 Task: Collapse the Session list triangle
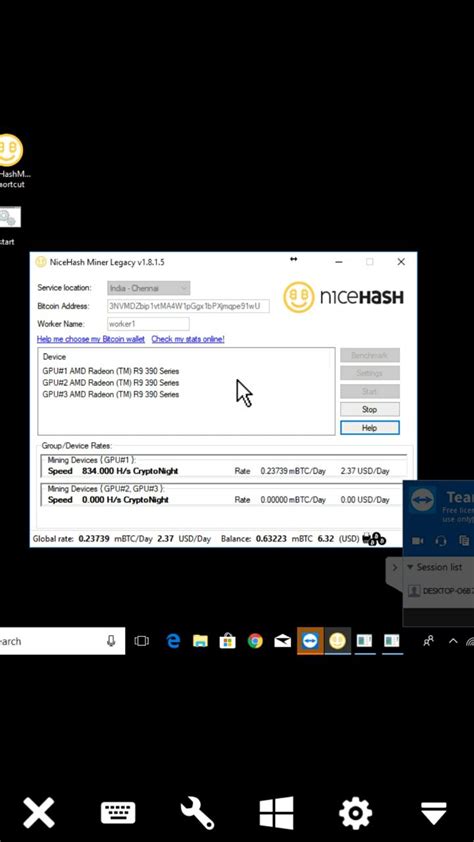coord(410,567)
